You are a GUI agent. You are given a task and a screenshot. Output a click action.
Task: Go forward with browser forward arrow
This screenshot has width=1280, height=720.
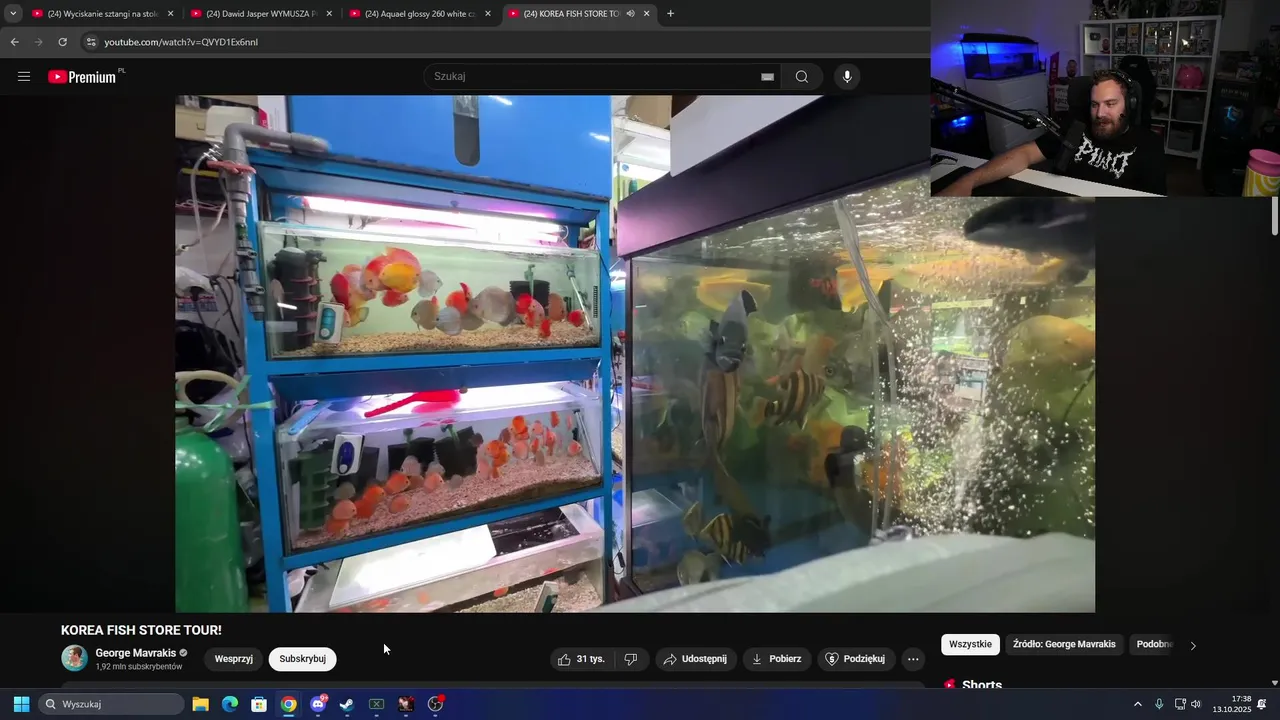coord(38,42)
